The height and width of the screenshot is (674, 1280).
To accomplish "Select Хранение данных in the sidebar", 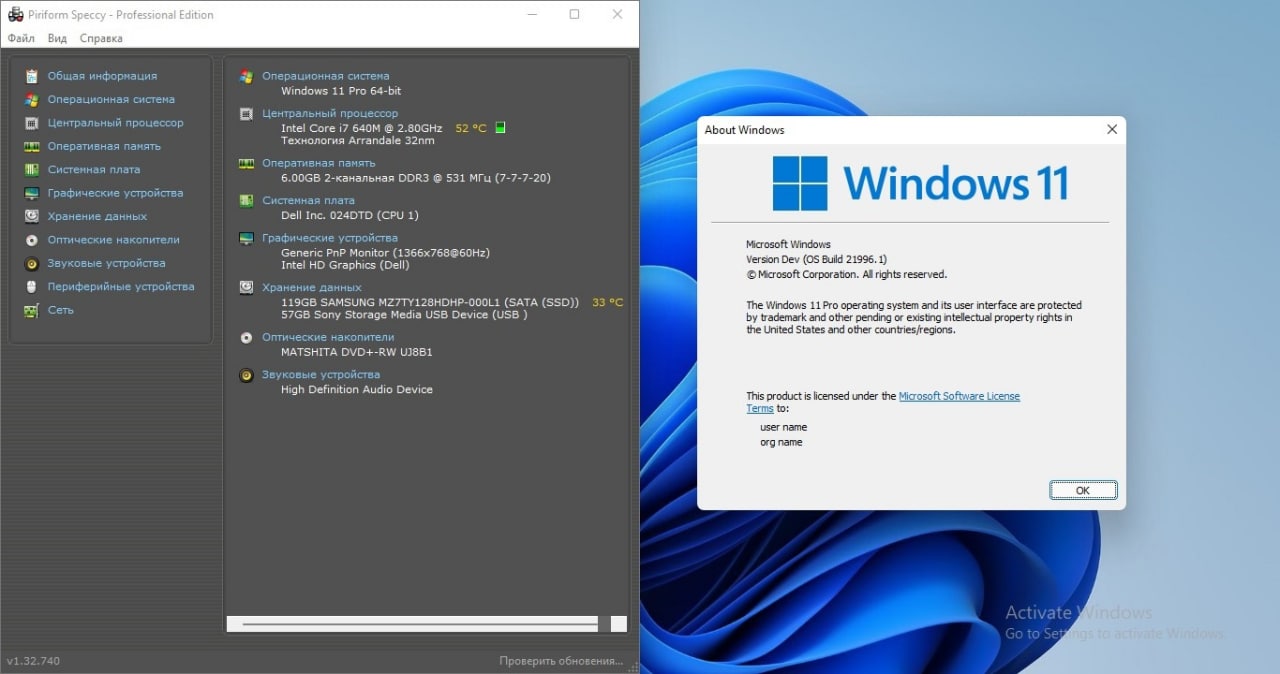I will pyautogui.click(x=97, y=216).
